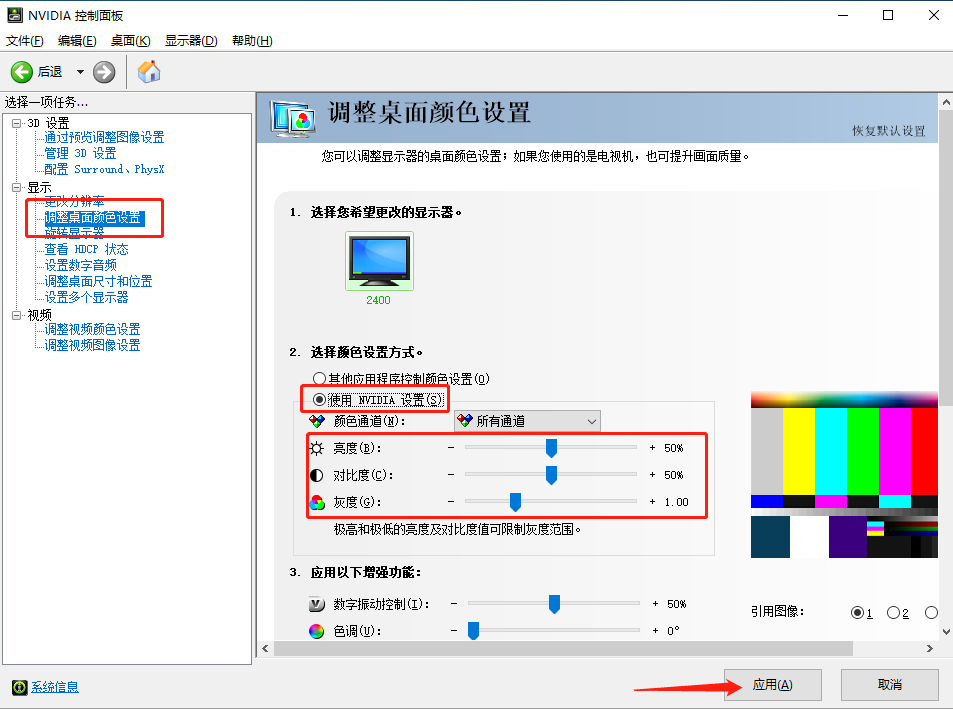The width and height of the screenshot is (953, 709).
Task: Select 使用 NVIDIA 设置 radio button
Action: coord(320,399)
